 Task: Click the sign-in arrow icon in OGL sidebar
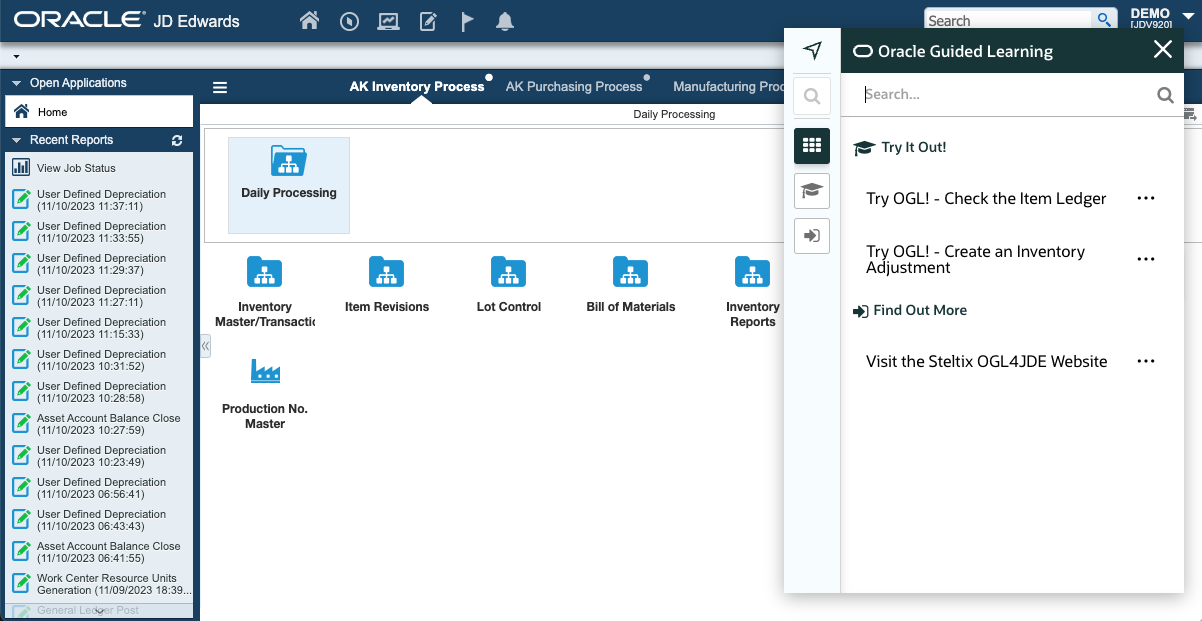[x=812, y=236]
